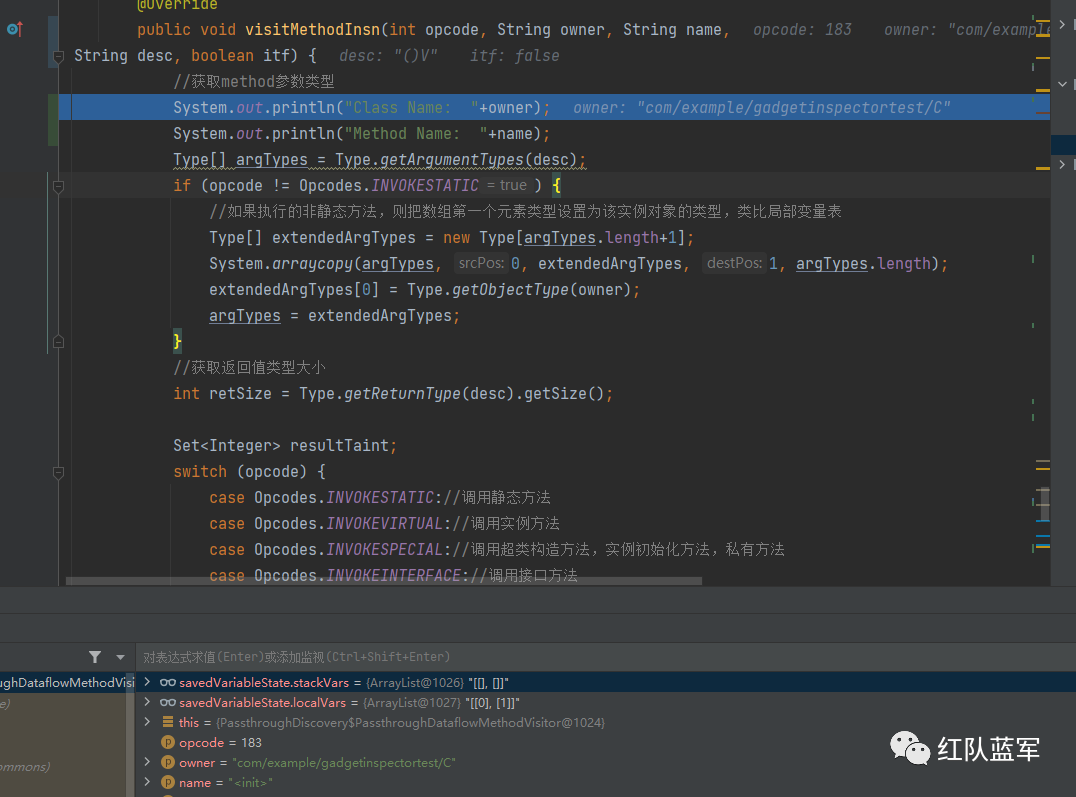Click the inline '= true' evaluation hint
1076x797 pixels.
click(x=507, y=185)
